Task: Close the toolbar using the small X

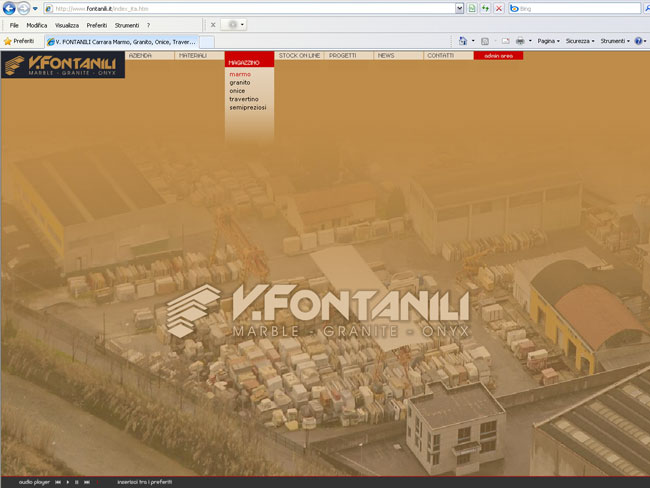Action: (213, 25)
